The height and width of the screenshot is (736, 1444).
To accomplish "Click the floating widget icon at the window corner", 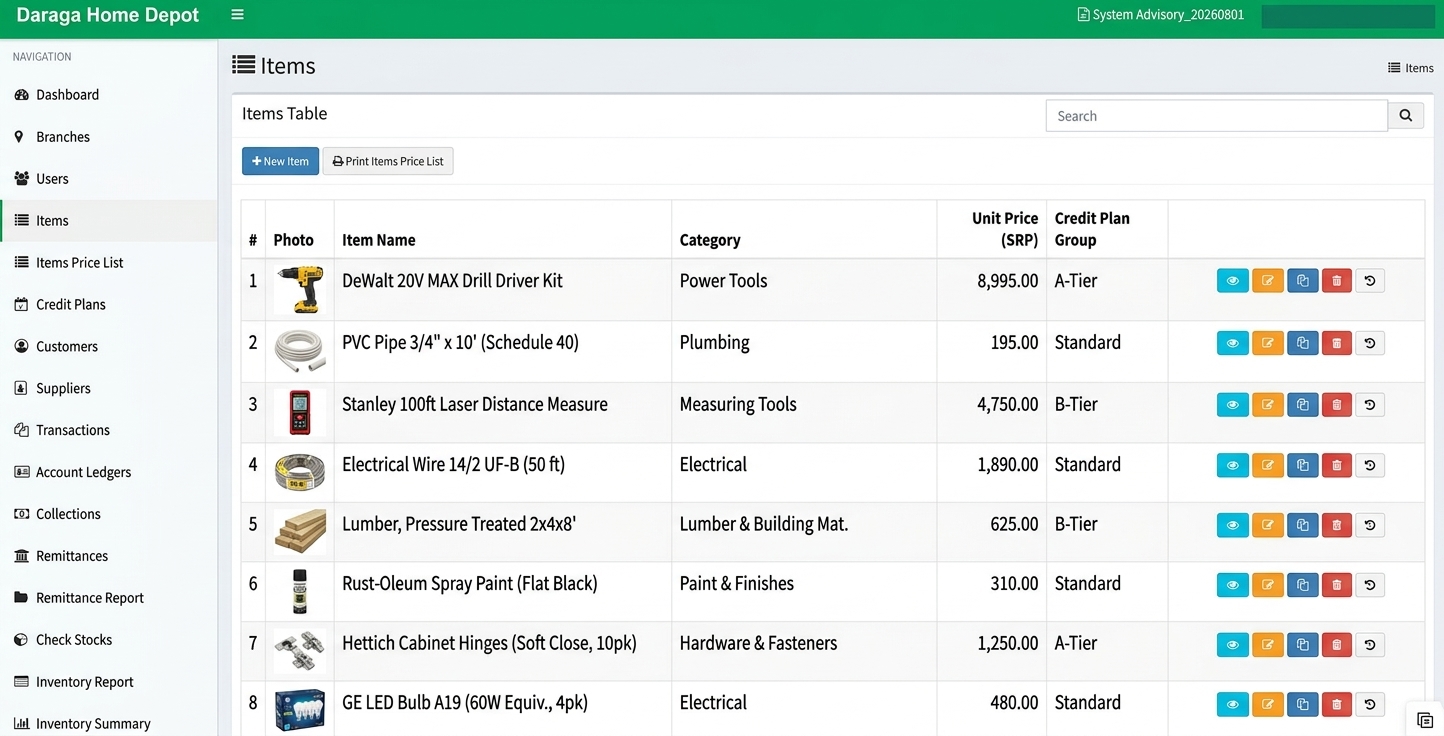I will [1425, 720].
